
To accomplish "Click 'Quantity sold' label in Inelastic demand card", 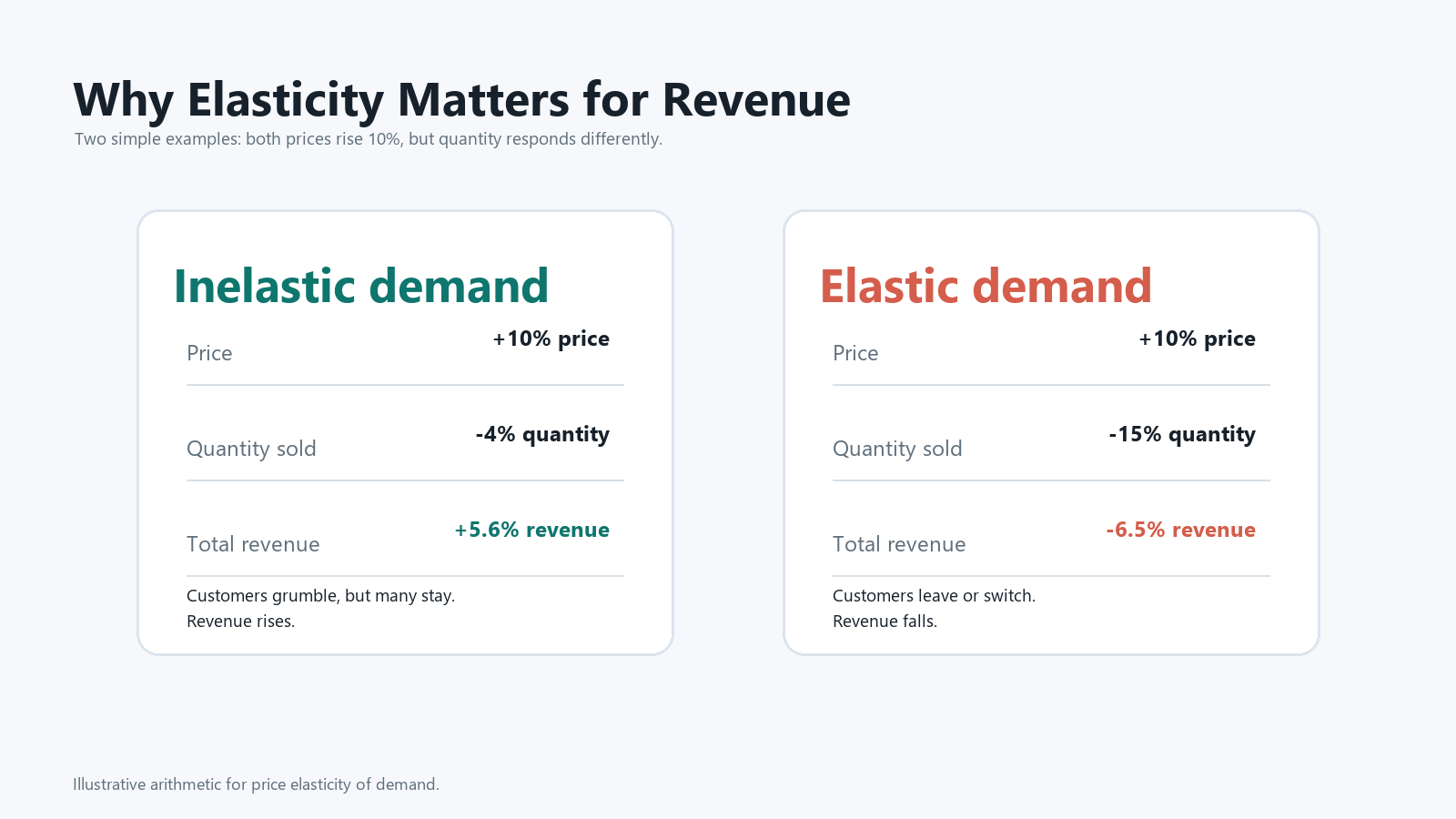I will pos(251,449).
